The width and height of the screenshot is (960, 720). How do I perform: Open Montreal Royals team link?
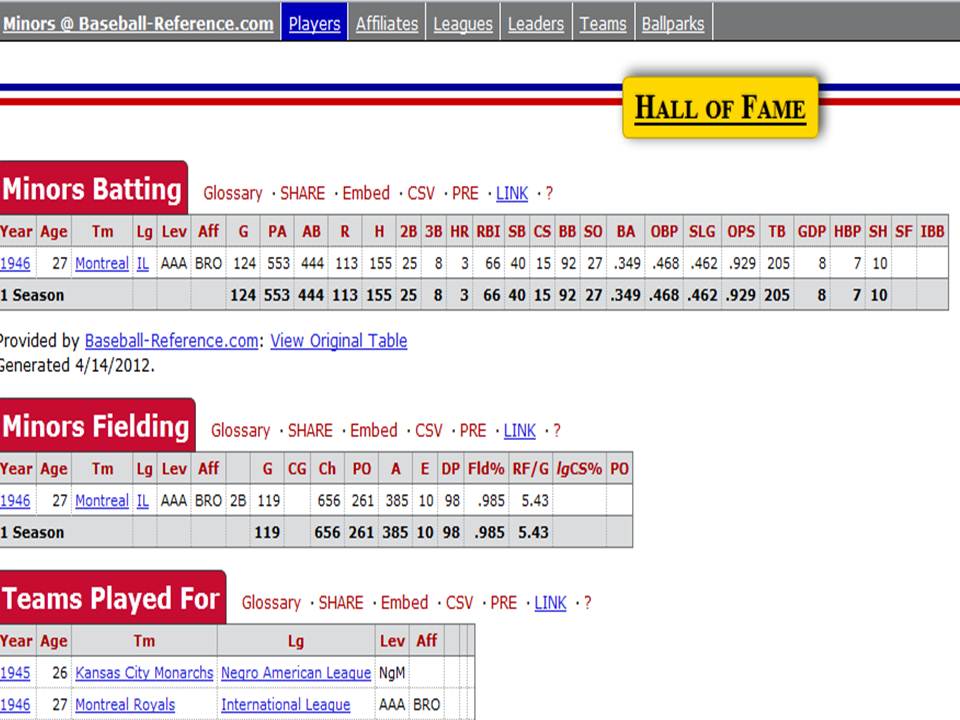125,705
